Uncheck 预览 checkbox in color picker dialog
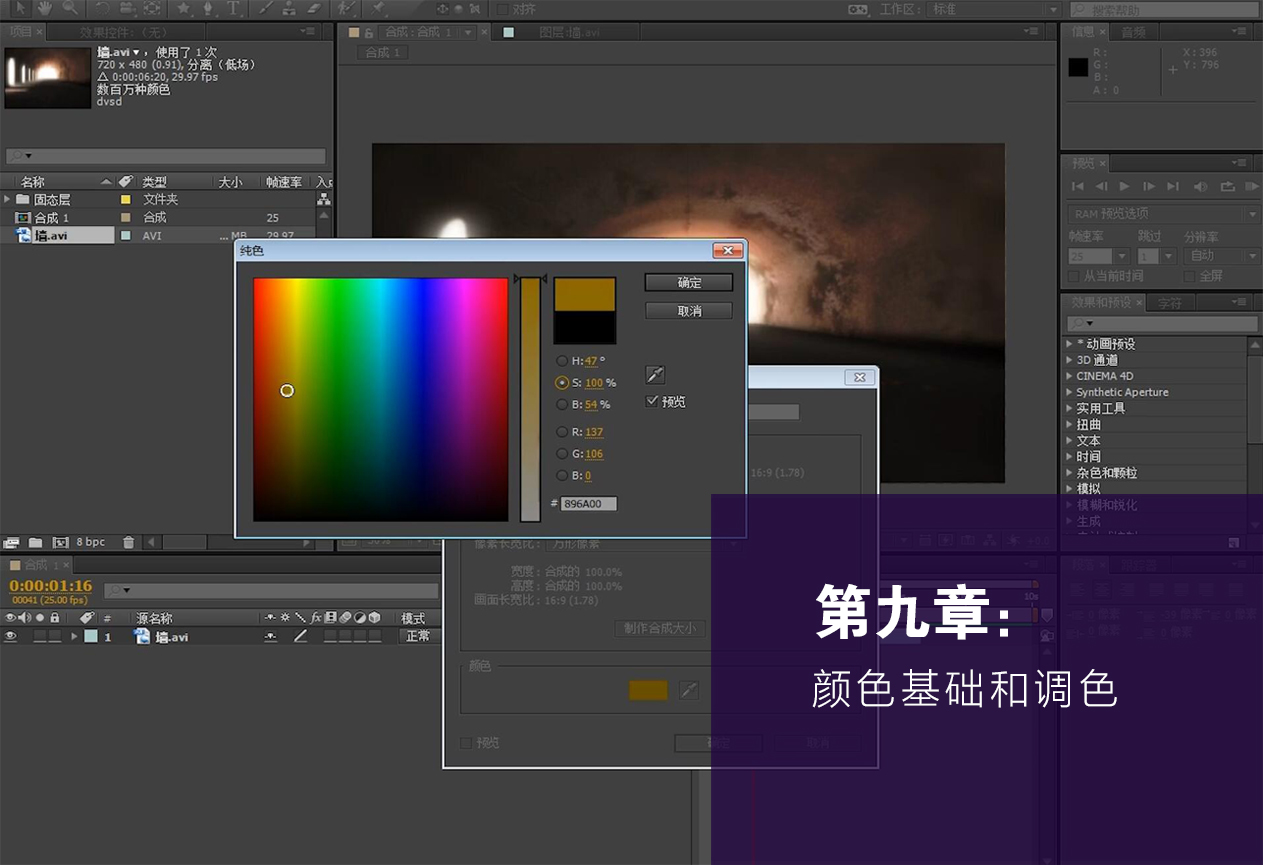1263x865 pixels. [652, 401]
